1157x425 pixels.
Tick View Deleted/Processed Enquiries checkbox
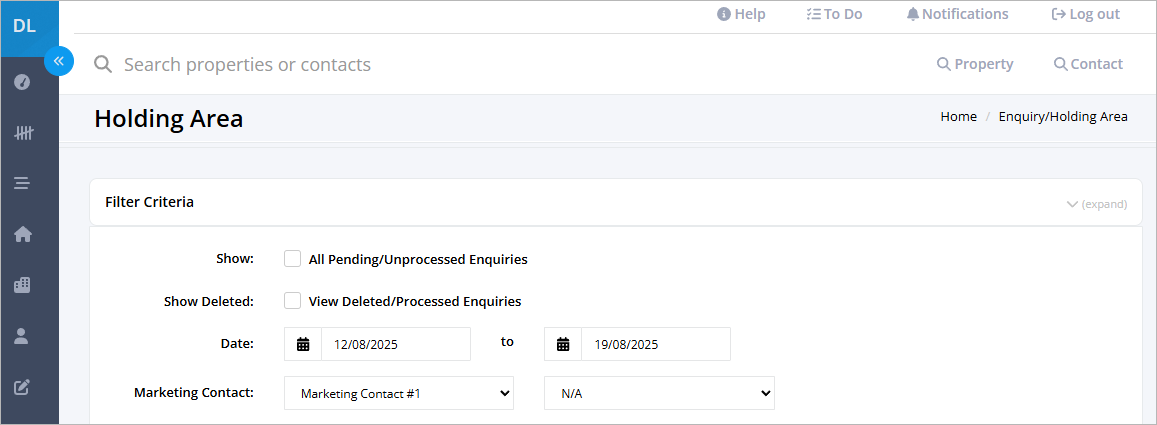tap(293, 301)
